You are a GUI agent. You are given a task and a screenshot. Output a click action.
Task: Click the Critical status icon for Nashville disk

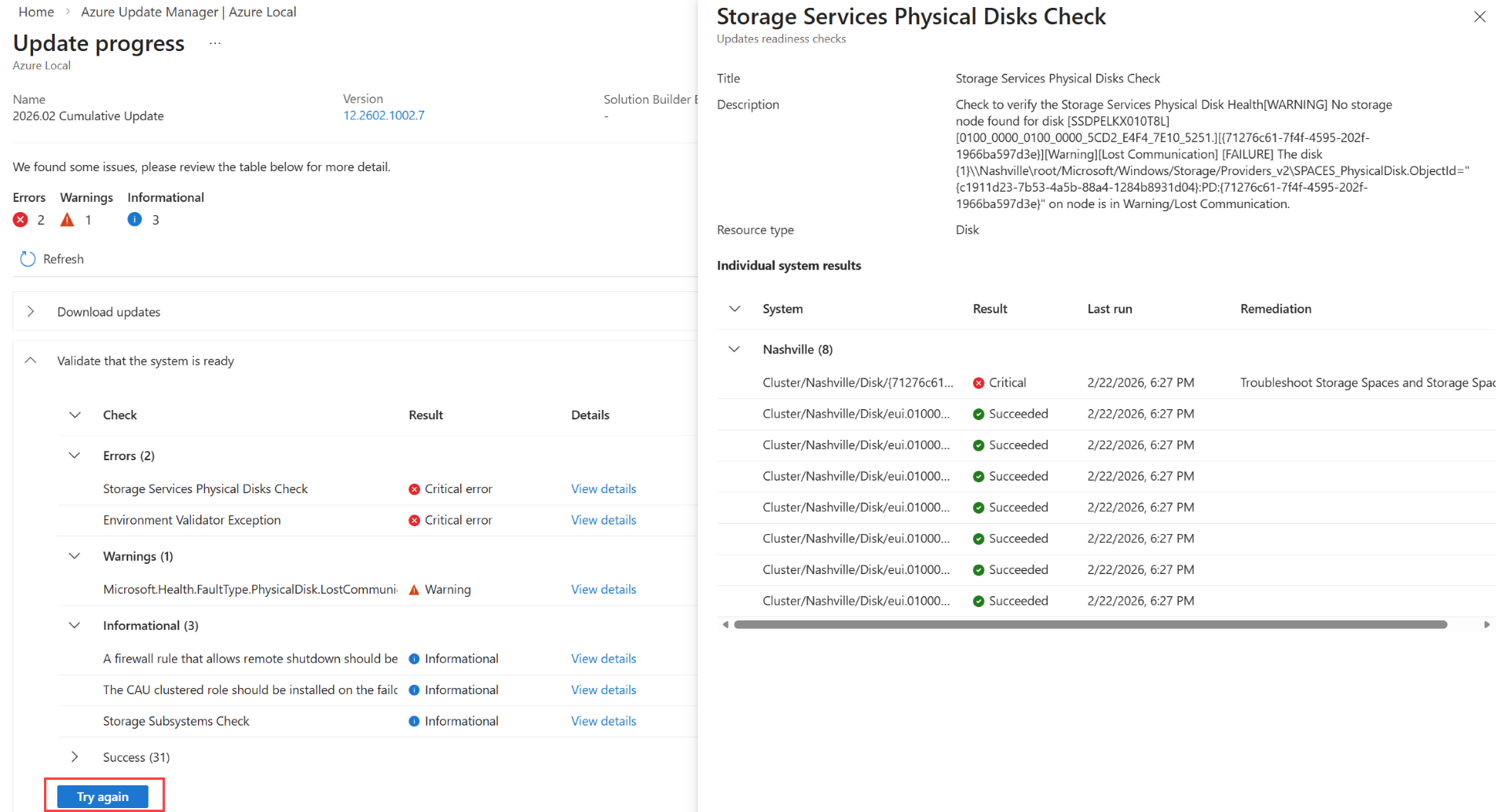(x=979, y=383)
